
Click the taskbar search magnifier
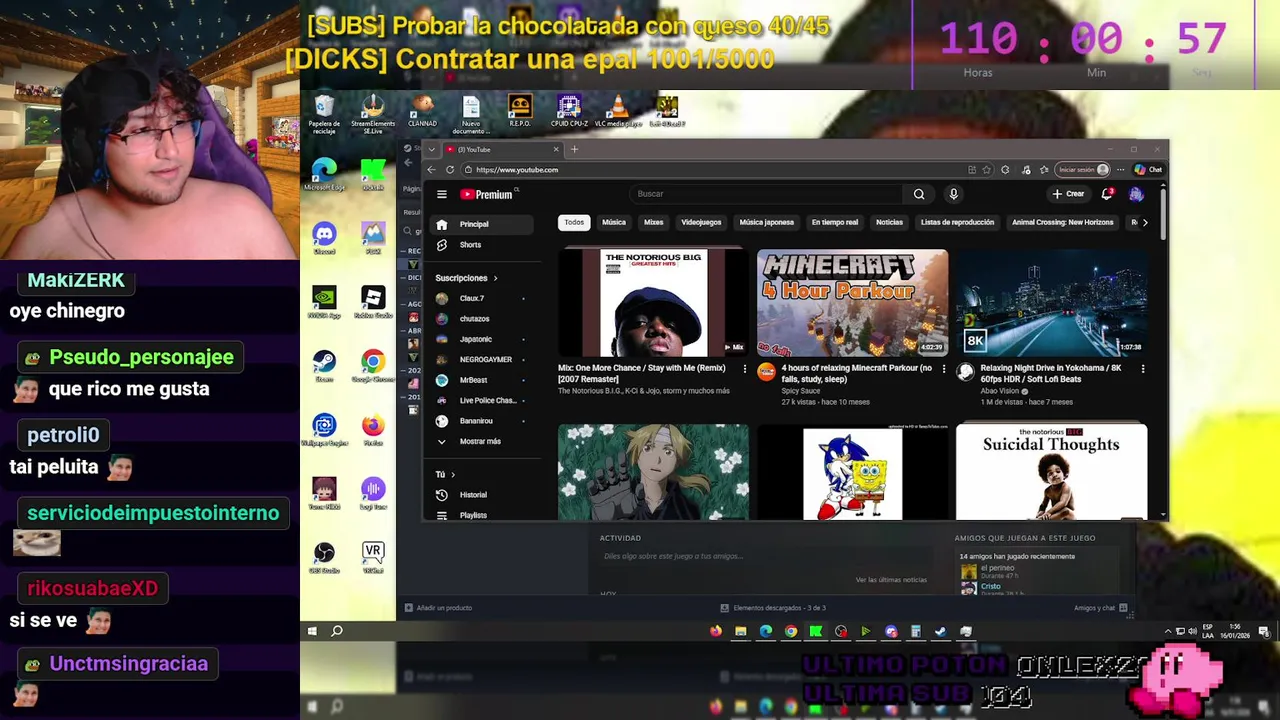[x=337, y=631]
